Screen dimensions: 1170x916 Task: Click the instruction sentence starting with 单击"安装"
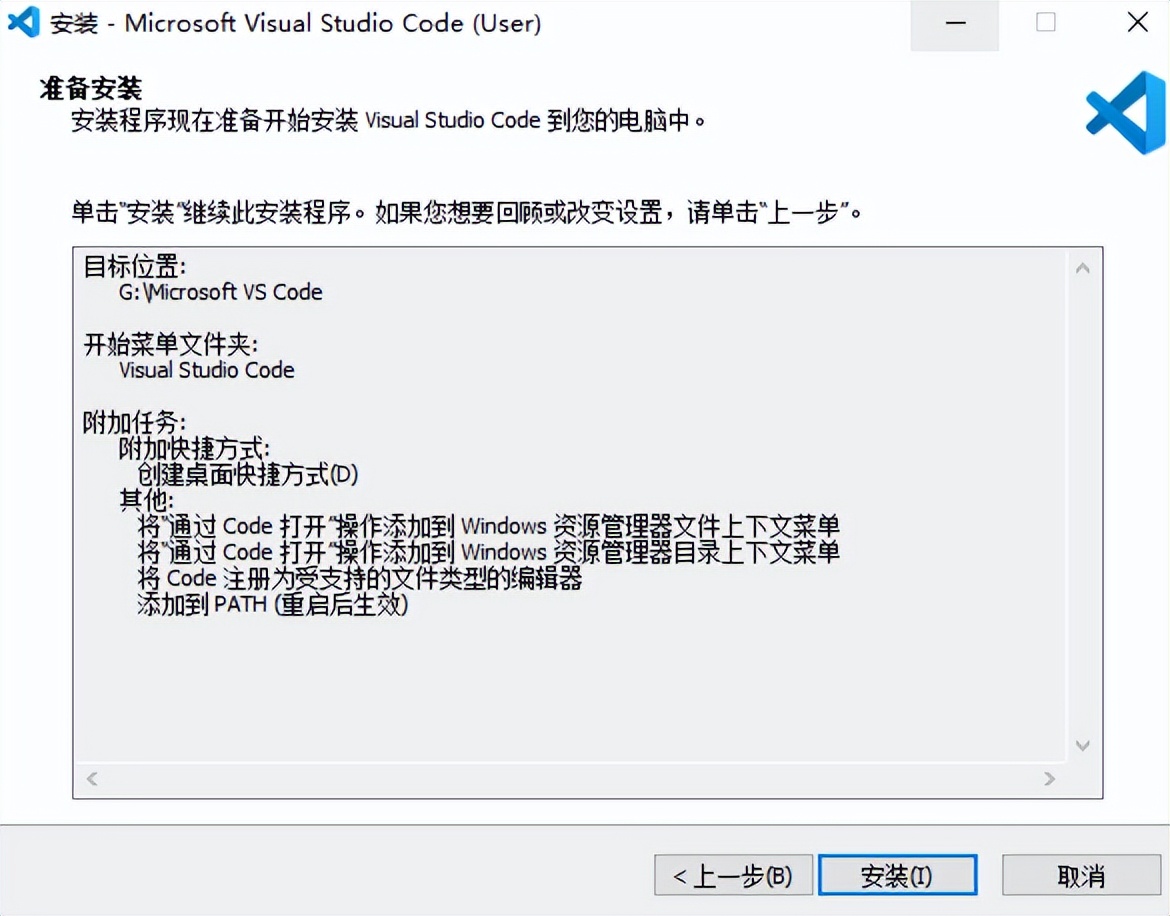467,213
